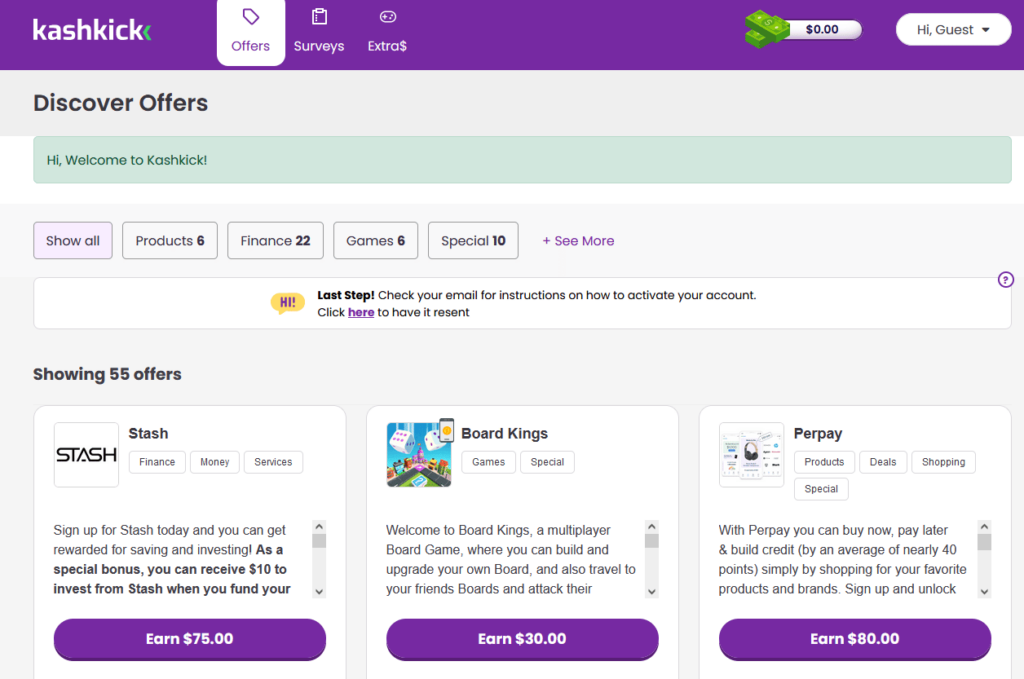Click the Services tag on Stash card
1024x679 pixels.
[273, 462]
